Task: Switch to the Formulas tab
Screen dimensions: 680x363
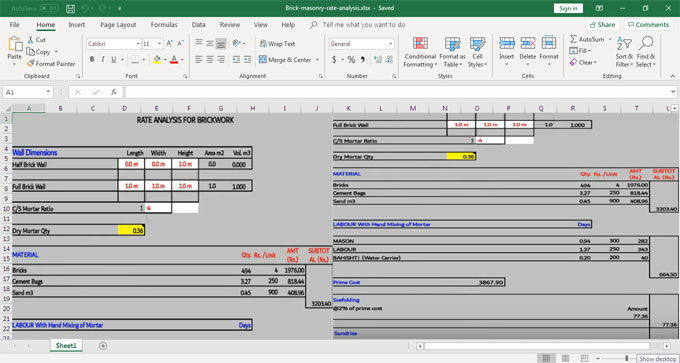Action: coord(164,25)
